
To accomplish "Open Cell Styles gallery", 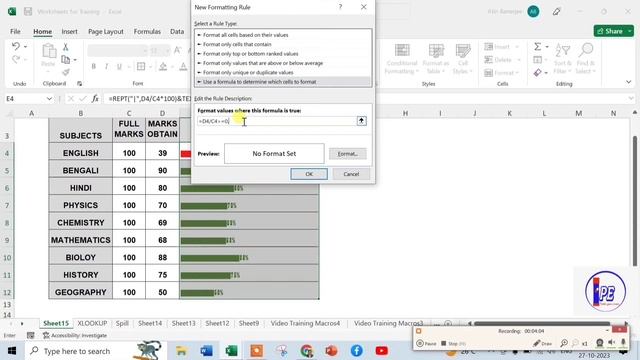I will pyautogui.click(x=462, y=59).
